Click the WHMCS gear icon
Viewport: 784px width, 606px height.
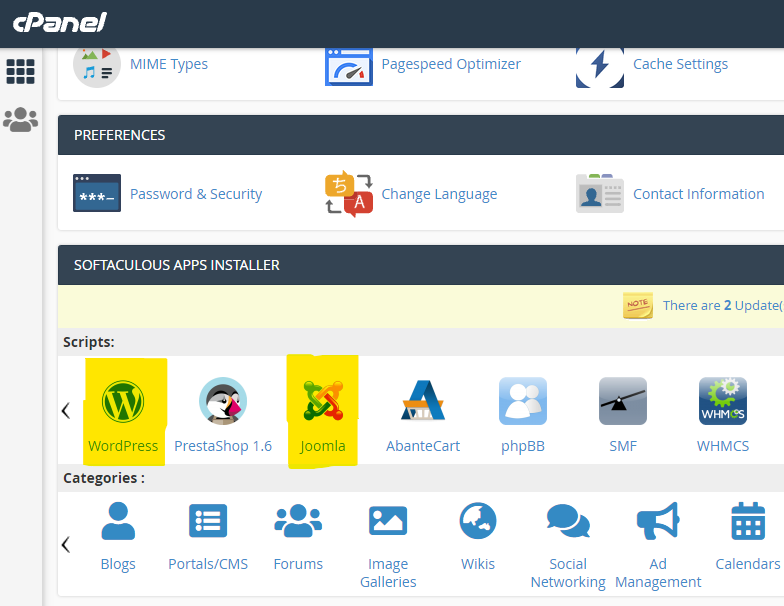coord(723,401)
